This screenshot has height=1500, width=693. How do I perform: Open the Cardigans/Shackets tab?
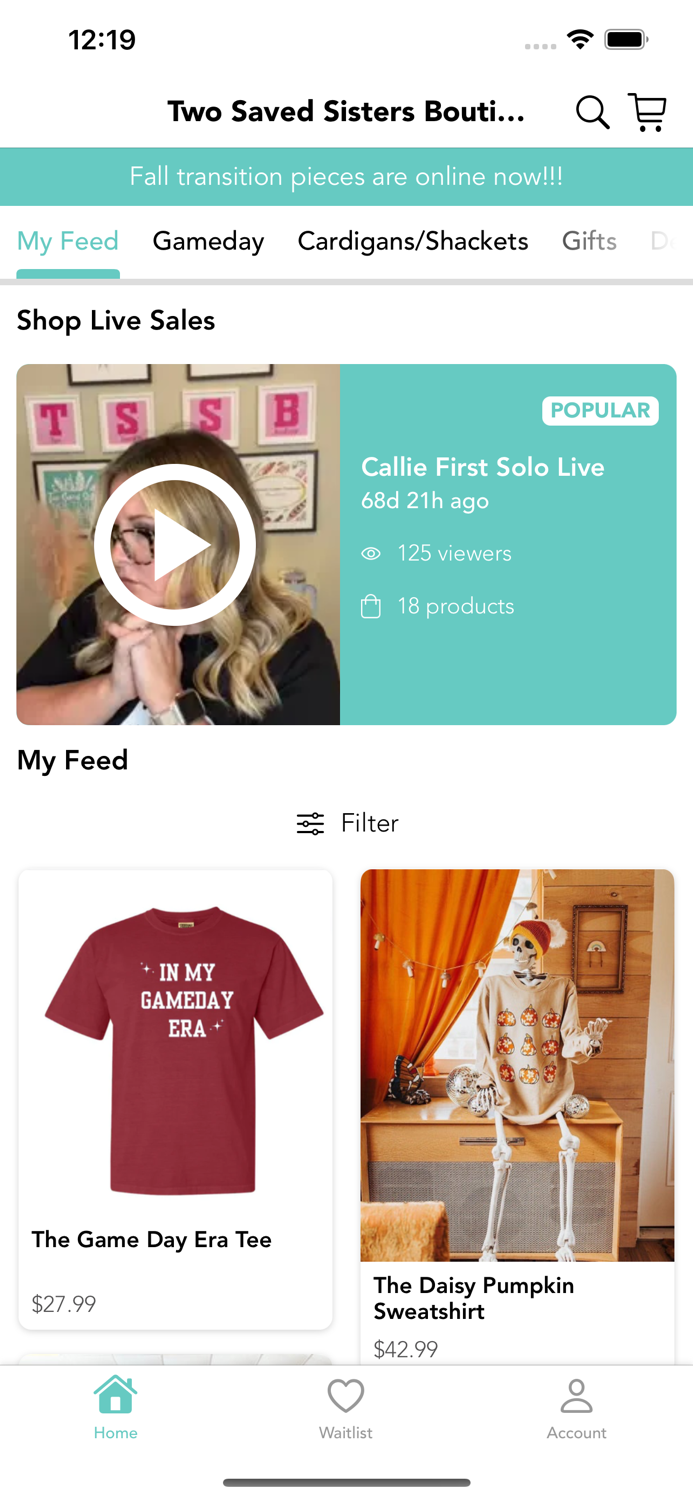[x=412, y=241]
